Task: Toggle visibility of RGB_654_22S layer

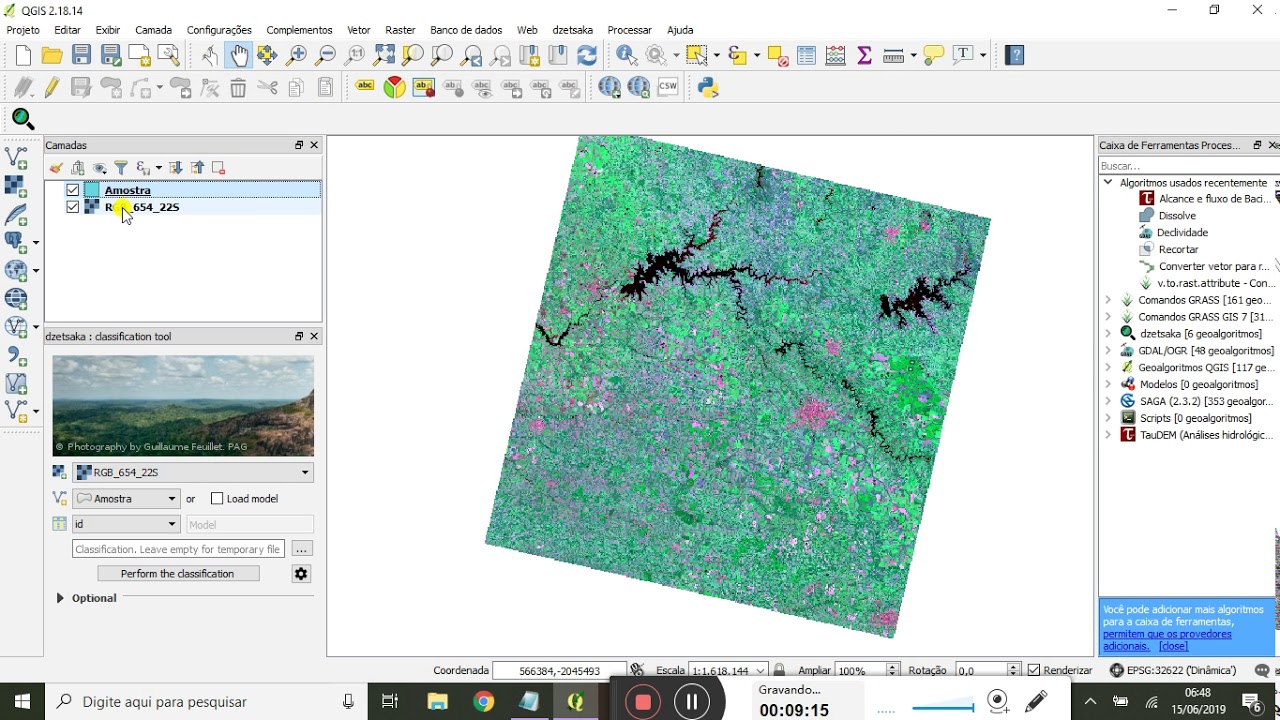Action: tap(73, 207)
